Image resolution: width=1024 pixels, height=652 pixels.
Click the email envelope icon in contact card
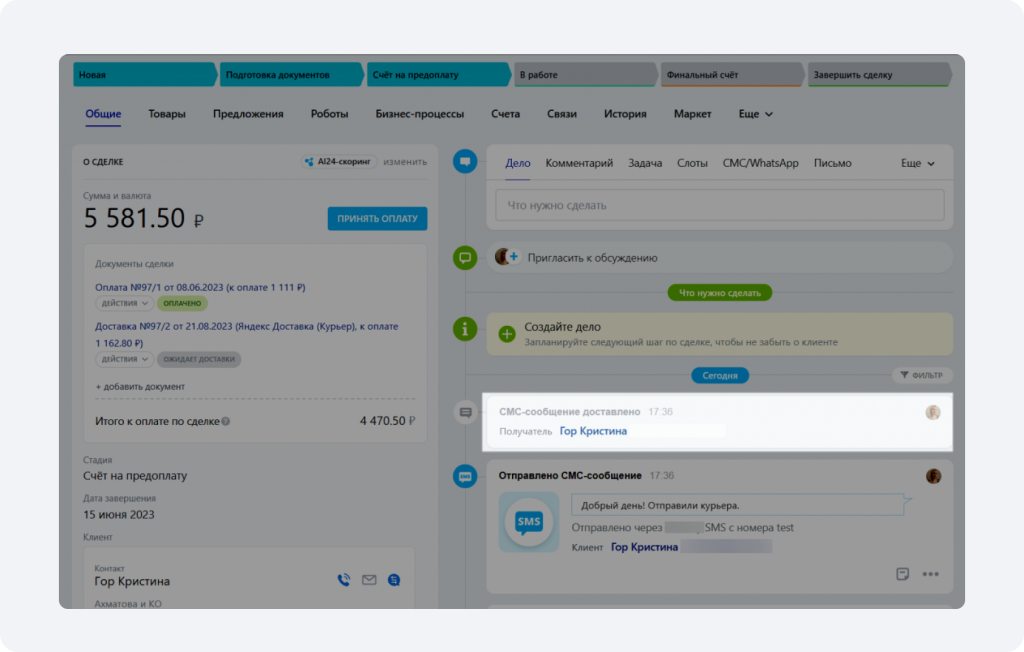[369, 579]
